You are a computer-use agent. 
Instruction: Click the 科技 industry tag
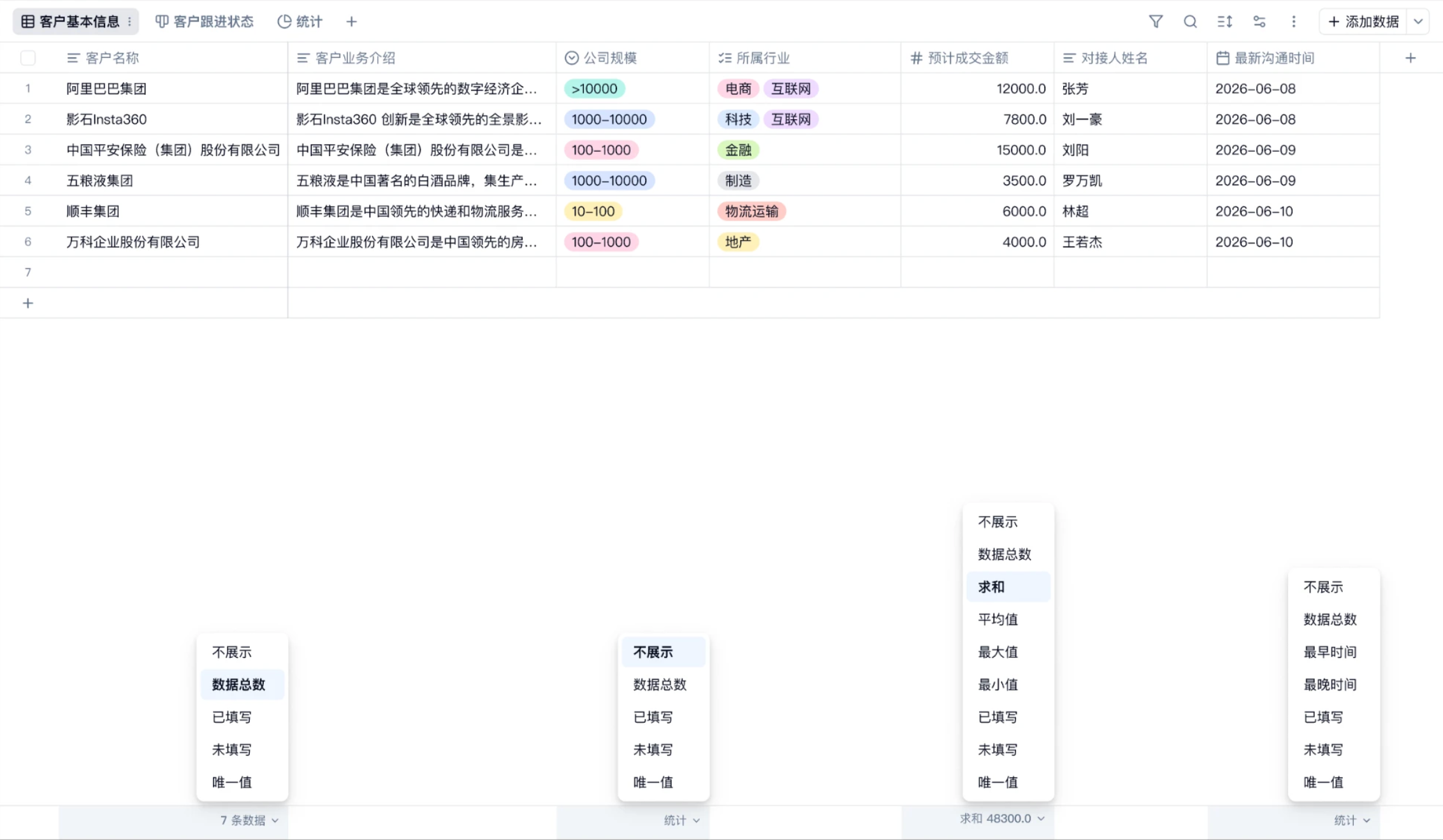tap(738, 119)
